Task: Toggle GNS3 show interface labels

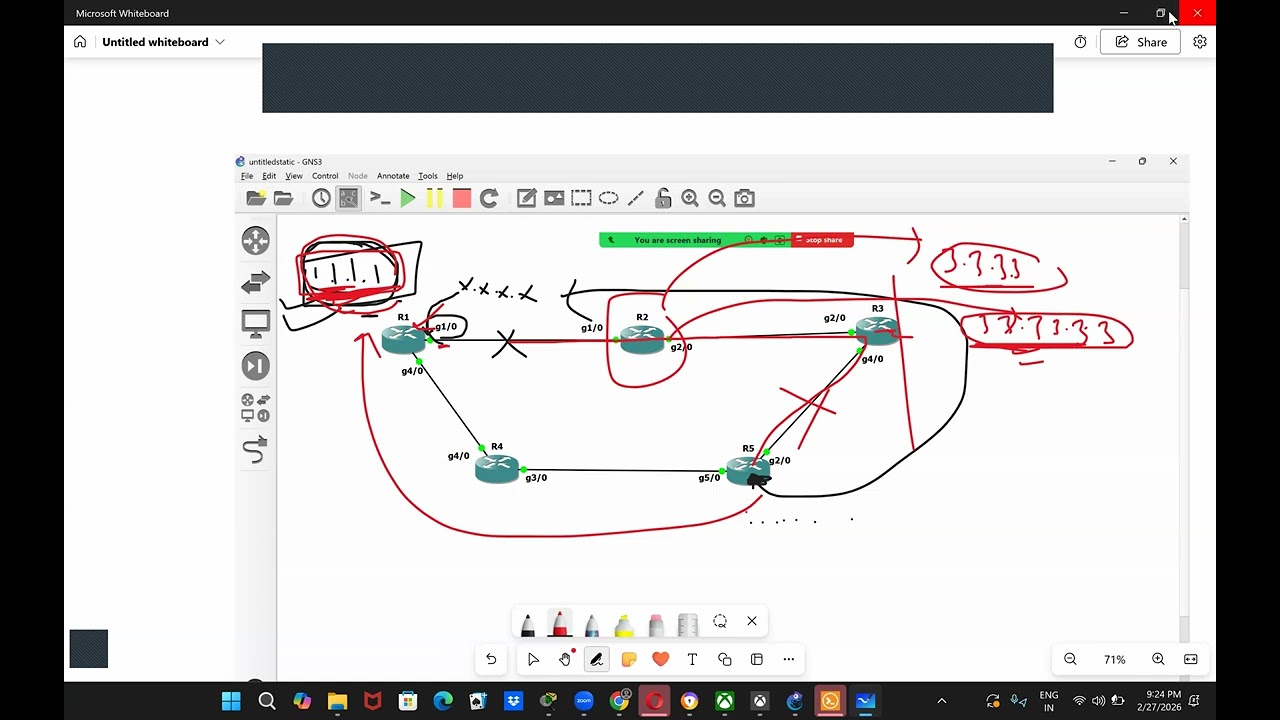Action: pos(348,198)
